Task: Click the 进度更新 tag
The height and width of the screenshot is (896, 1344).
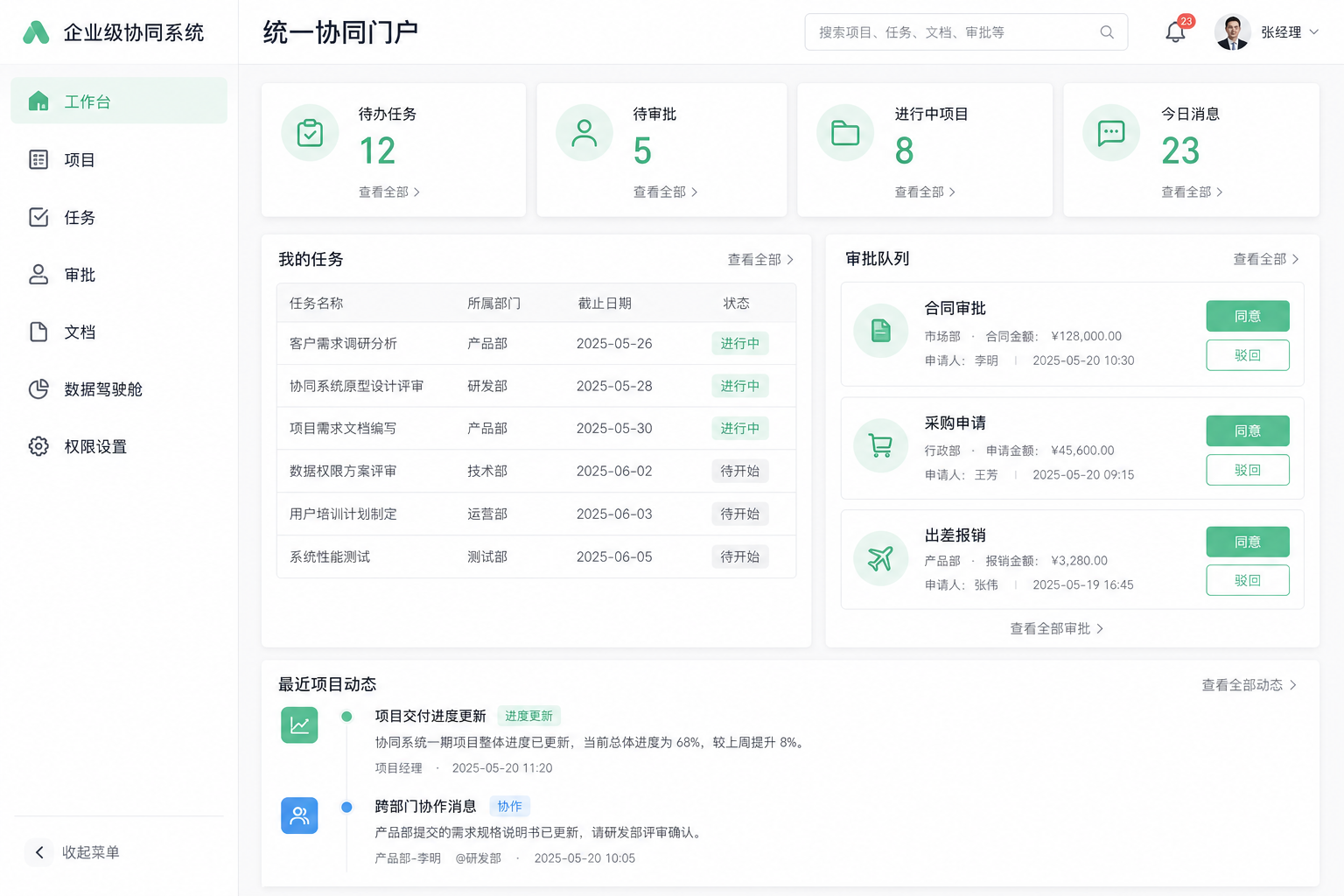Action: point(528,716)
